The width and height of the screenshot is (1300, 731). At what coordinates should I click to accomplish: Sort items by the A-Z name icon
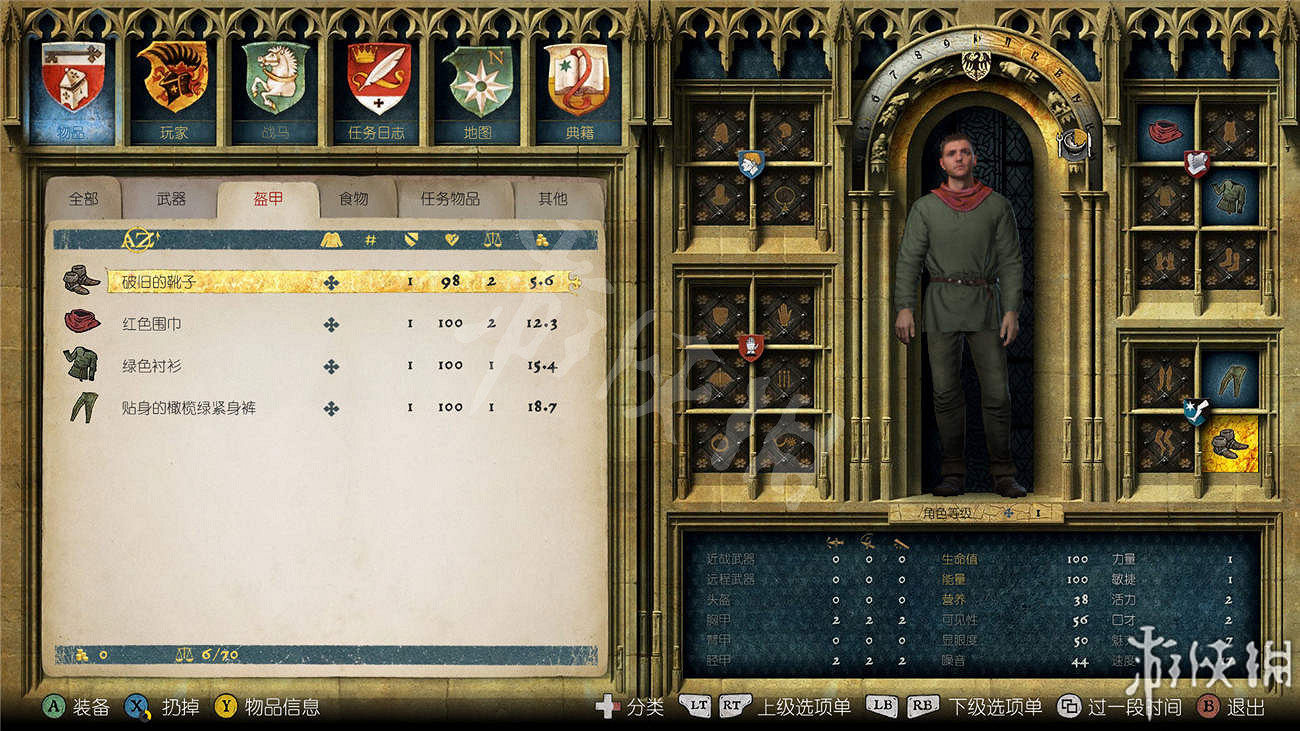pos(138,240)
